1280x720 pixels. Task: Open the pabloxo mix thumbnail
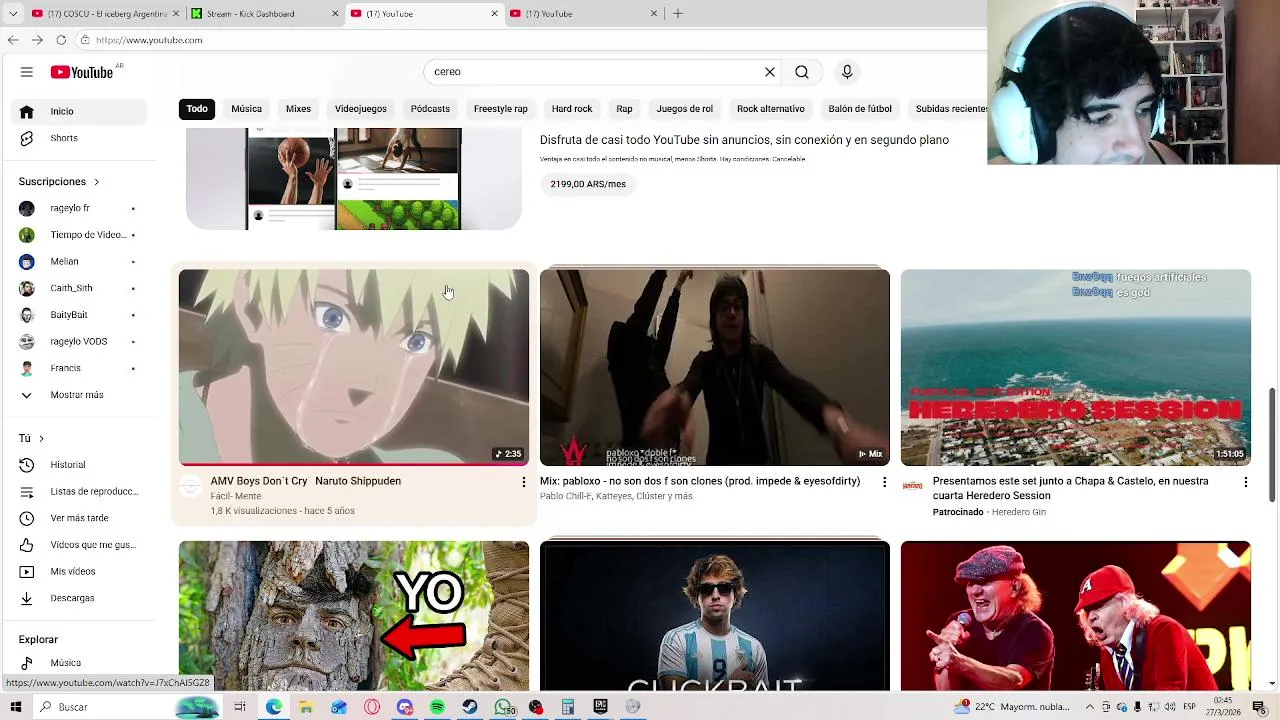pyautogui.click(x=715, y=367)
